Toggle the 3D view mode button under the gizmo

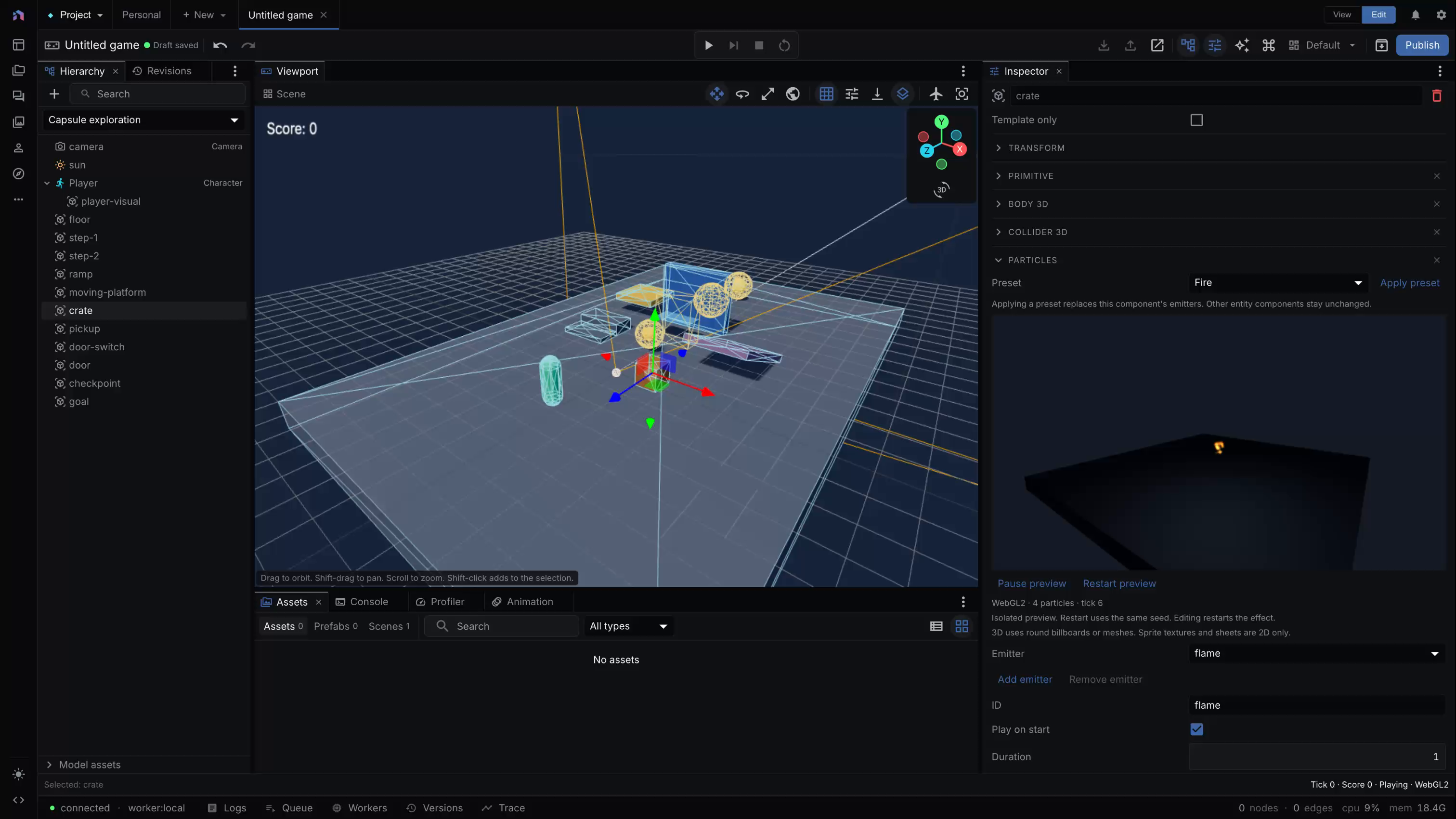click(942, 189)
